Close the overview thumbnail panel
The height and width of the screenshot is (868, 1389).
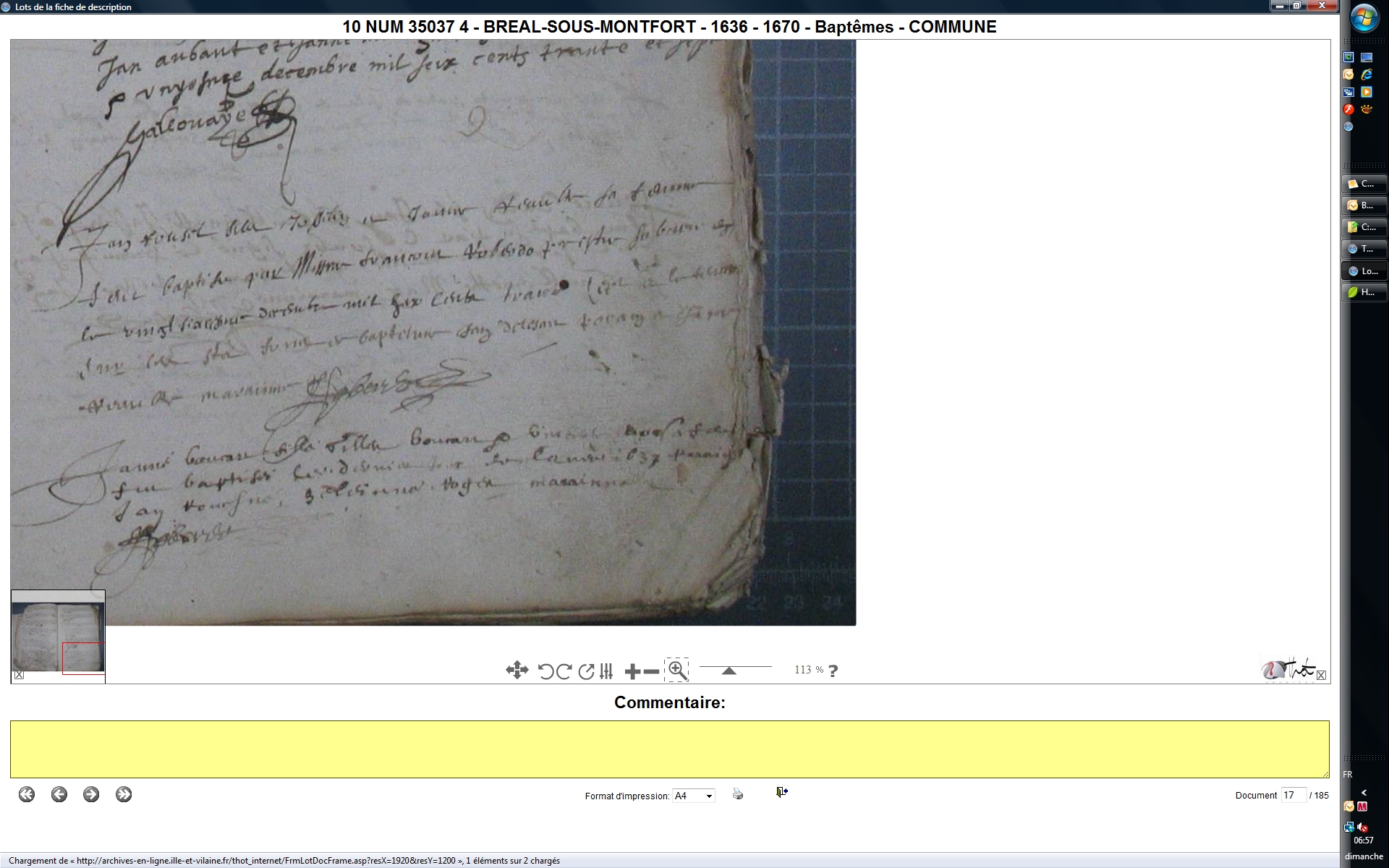[x=20, y=675]
